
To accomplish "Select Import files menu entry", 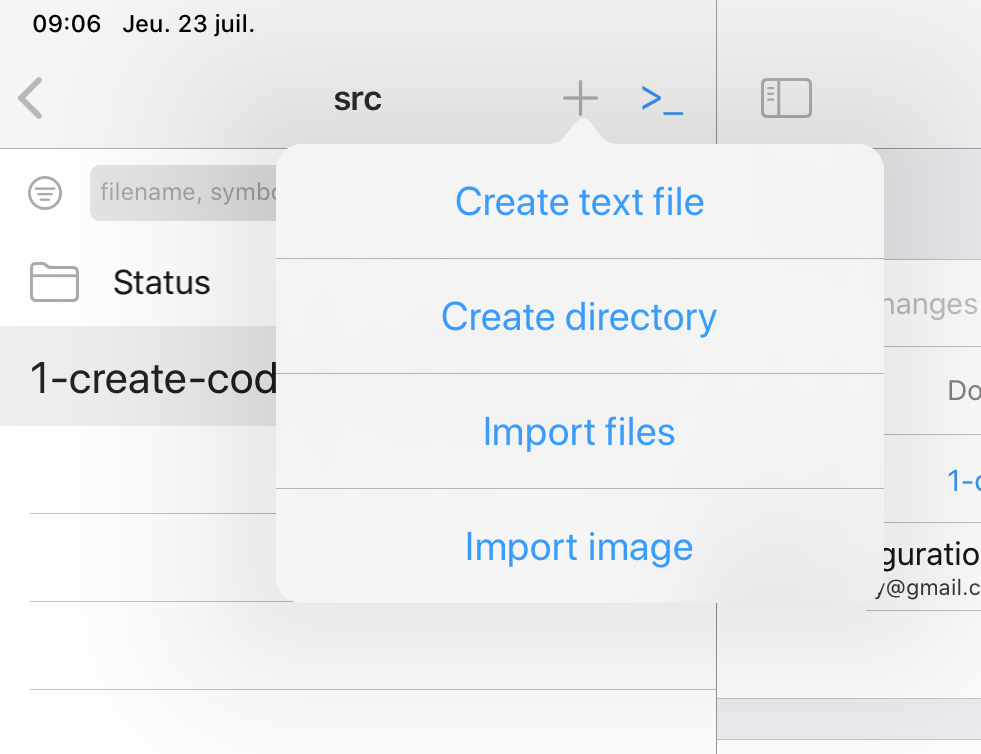I will click(579, 432).
